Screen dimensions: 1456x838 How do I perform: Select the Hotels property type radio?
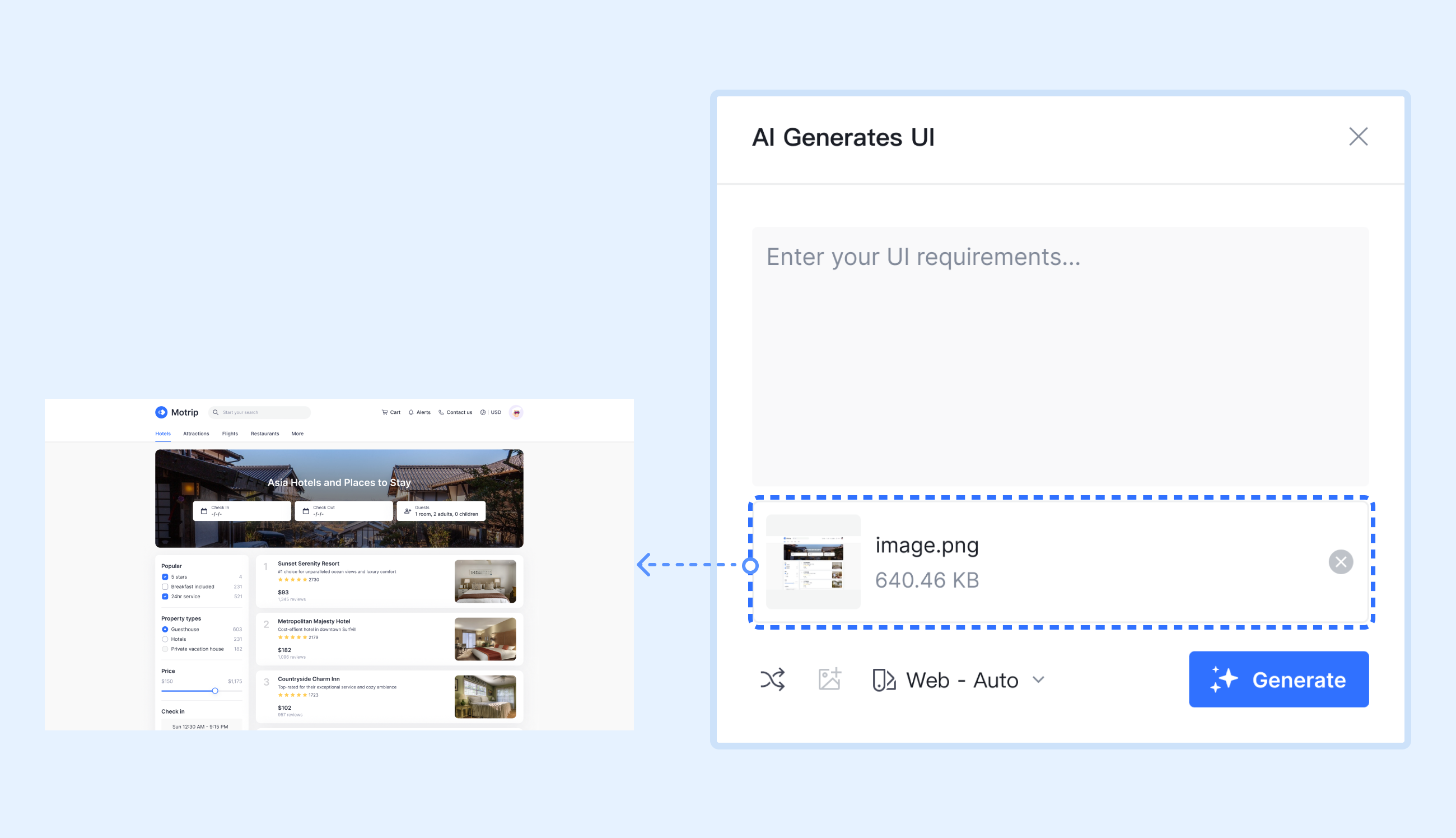point(165,639)
